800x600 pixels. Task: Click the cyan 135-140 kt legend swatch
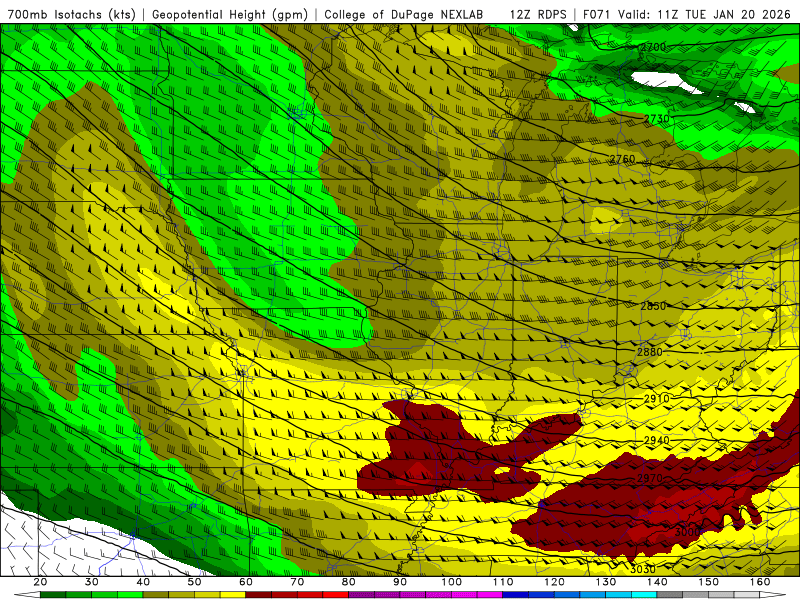point(644,595)
